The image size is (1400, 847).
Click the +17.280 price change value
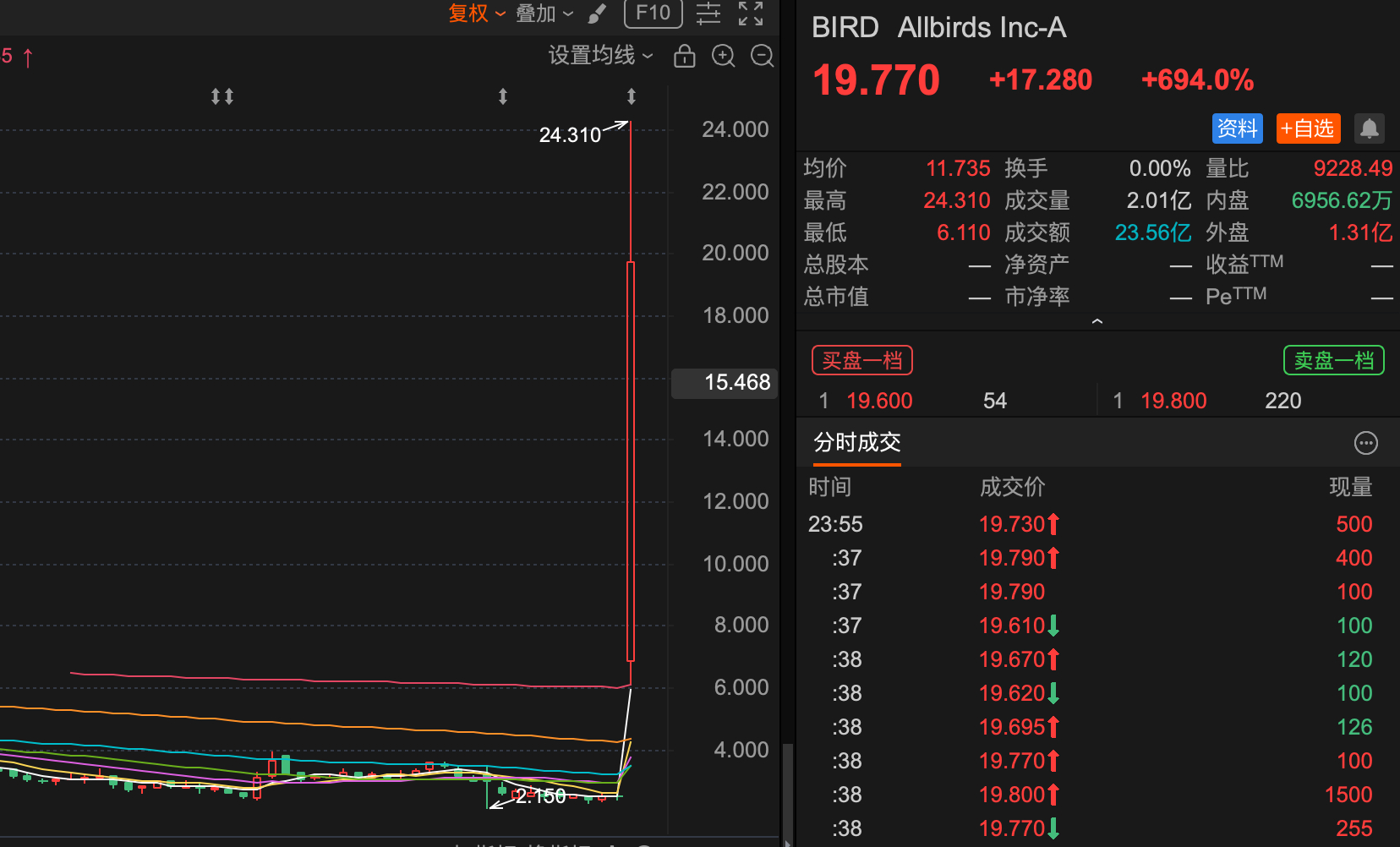[1041, 80]
